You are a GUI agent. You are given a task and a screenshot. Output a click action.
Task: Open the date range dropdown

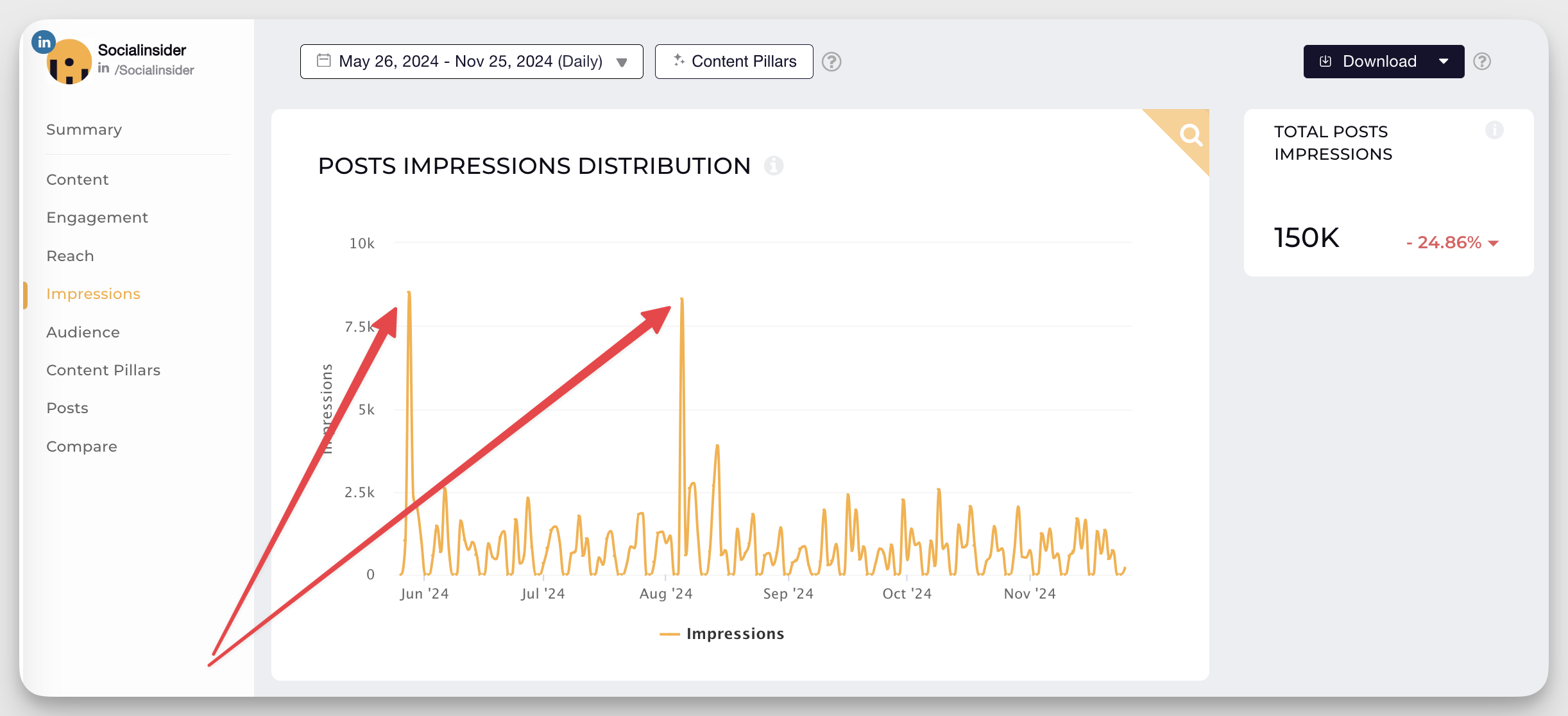coord(472,62)
